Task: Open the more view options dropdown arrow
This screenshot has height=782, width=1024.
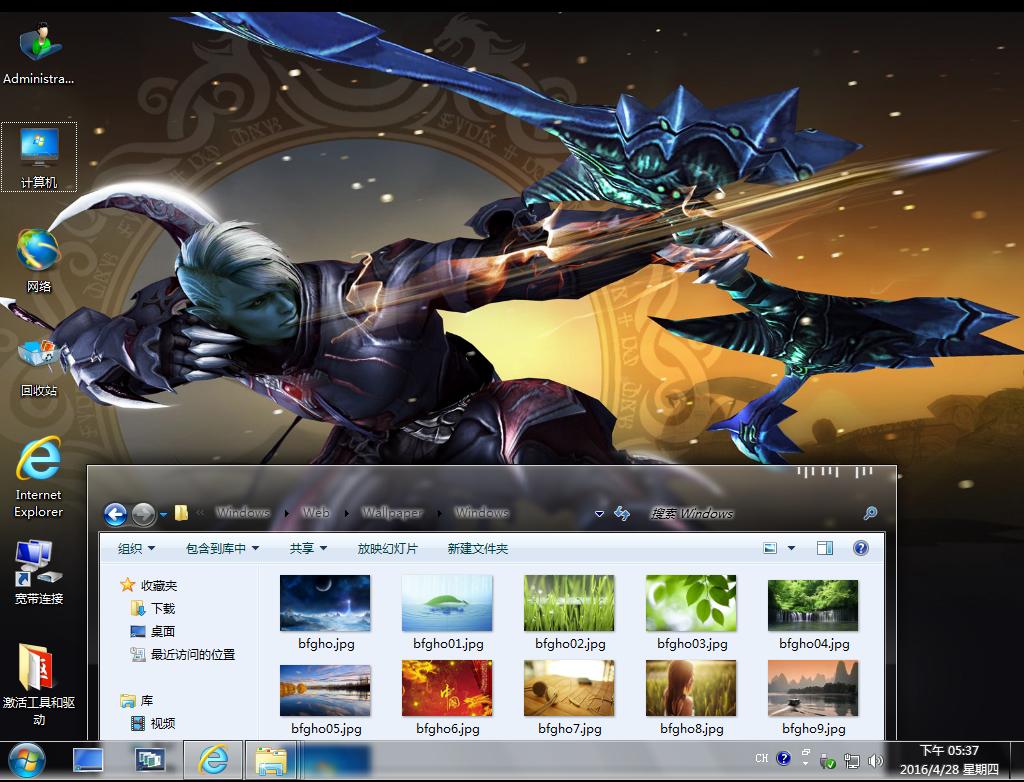Action: point(792,548)
